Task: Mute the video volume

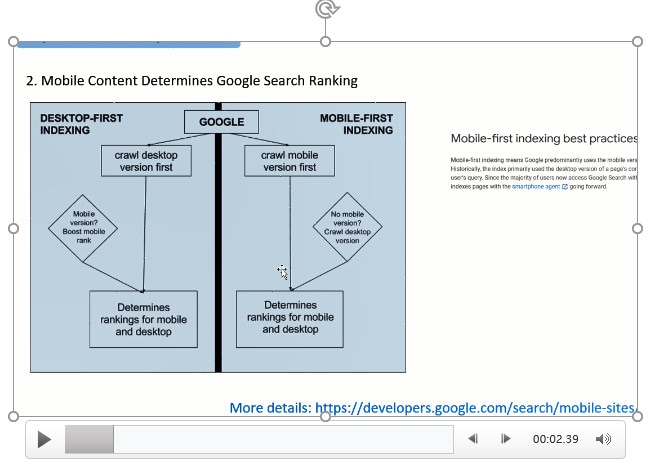Action: pos(603,439)
